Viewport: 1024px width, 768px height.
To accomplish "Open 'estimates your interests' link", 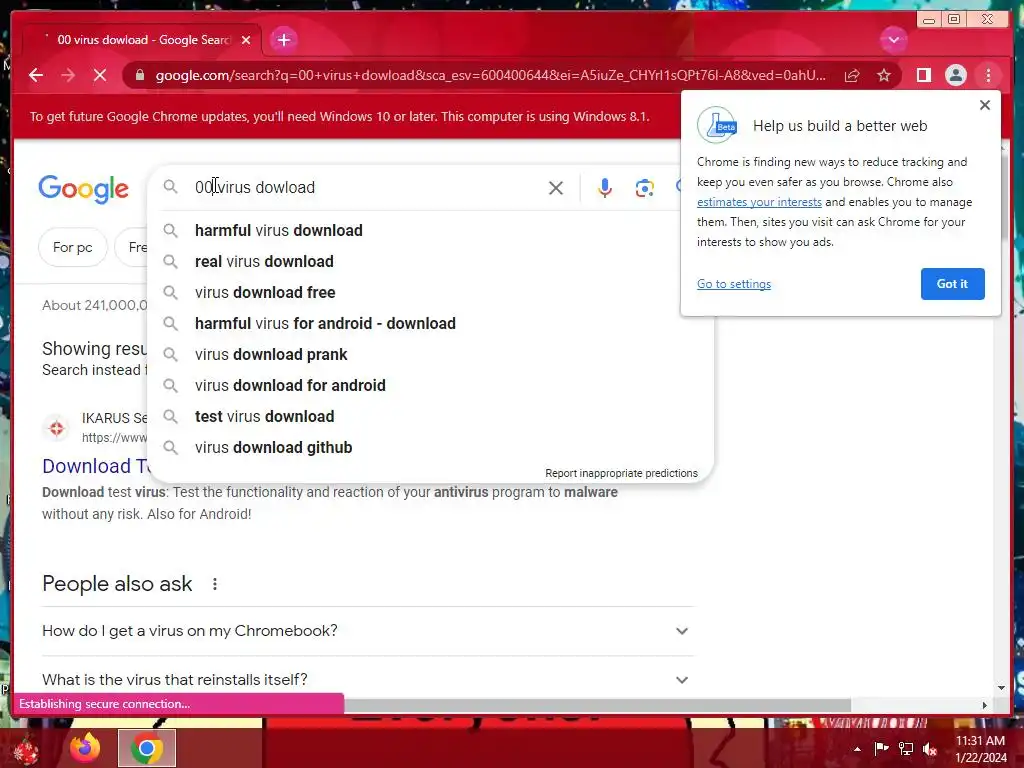I will (759, 202).
